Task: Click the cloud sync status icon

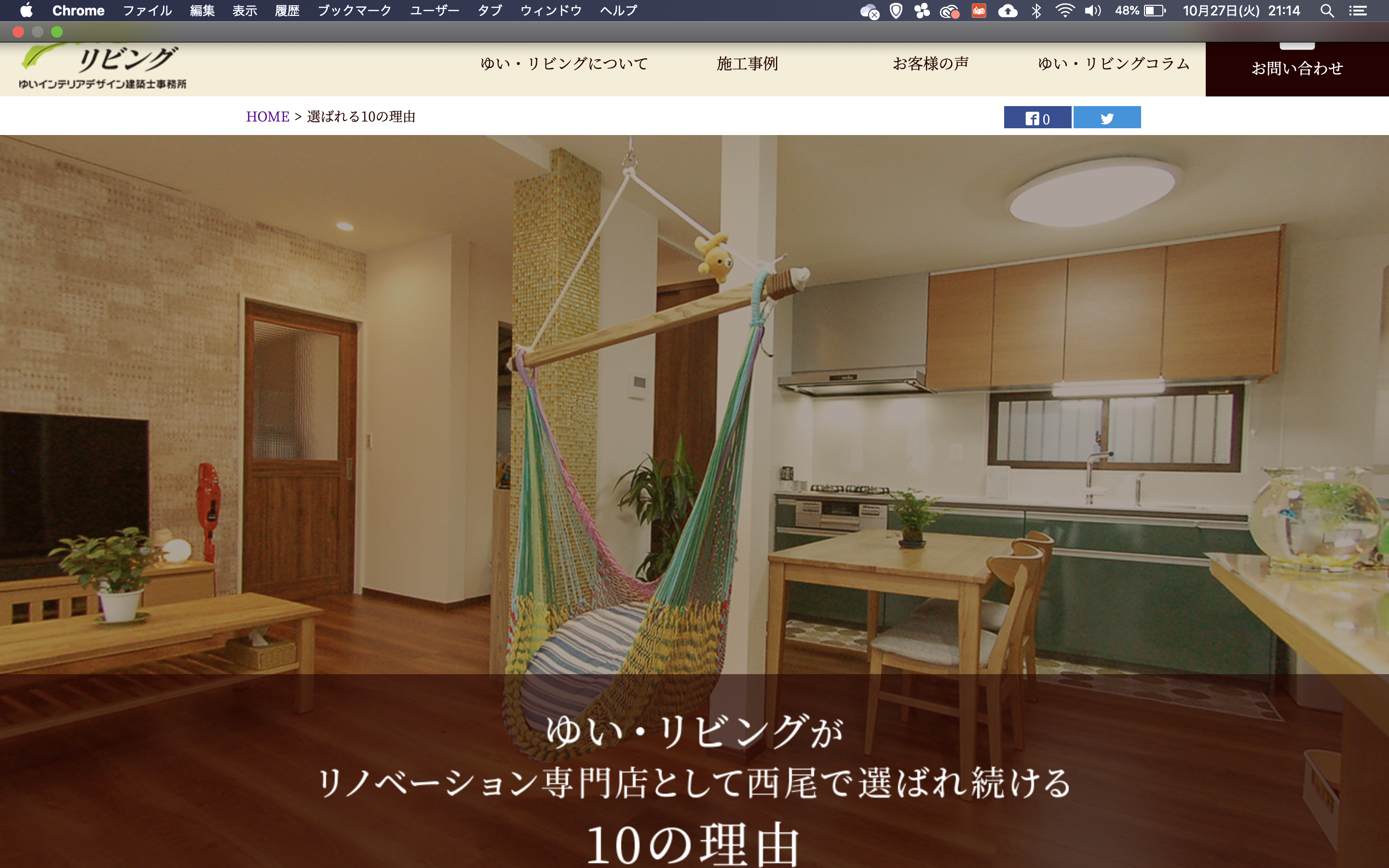Action: [869, 11]
